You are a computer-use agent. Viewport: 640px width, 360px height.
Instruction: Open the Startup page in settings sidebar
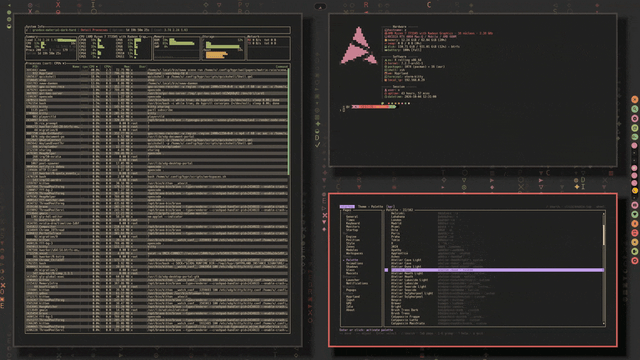tap(352, 230)
